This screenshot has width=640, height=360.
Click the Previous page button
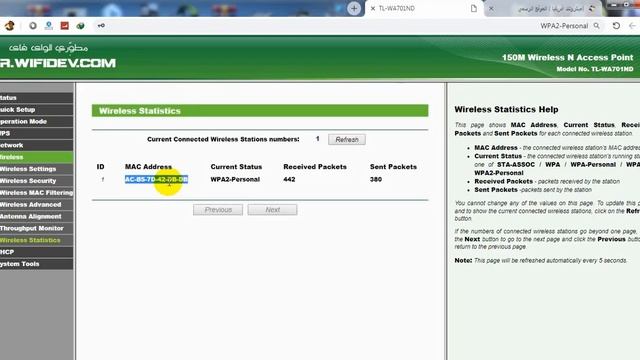click(218, 210)
